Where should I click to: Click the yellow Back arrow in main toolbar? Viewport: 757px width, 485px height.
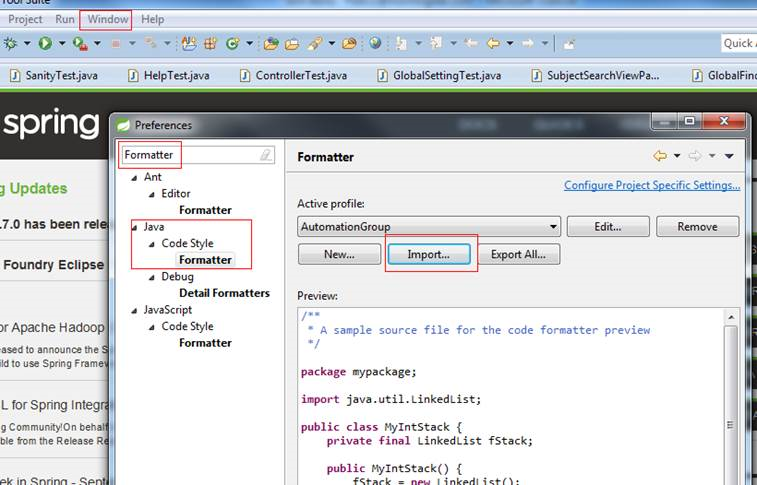click(493, 43)
